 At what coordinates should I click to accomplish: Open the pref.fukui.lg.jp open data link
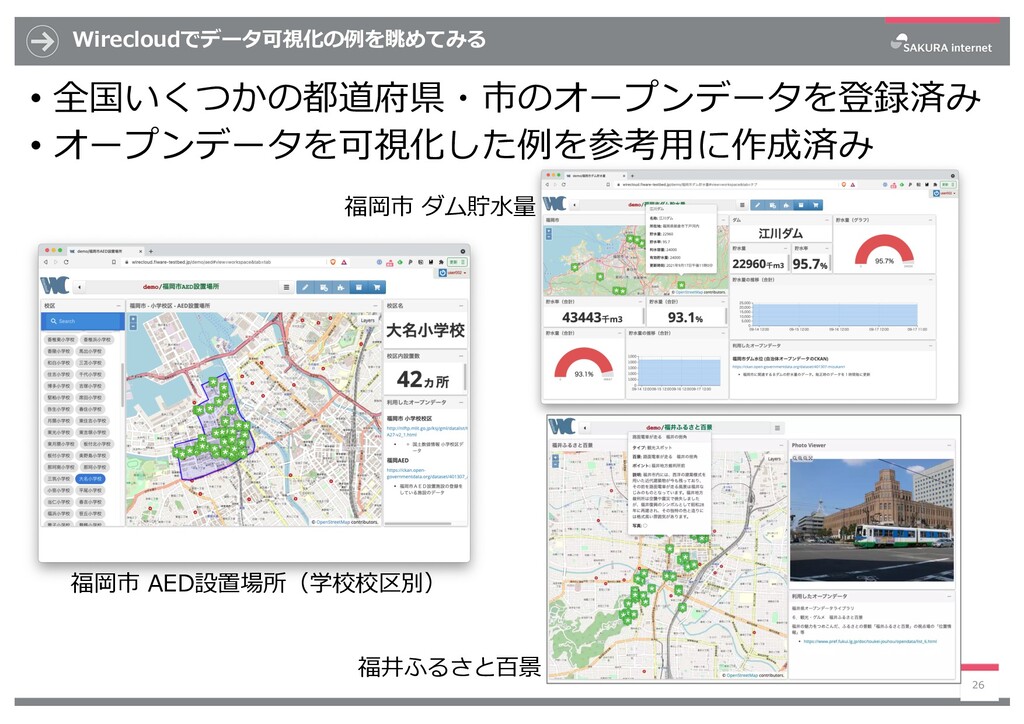(871, 642)
